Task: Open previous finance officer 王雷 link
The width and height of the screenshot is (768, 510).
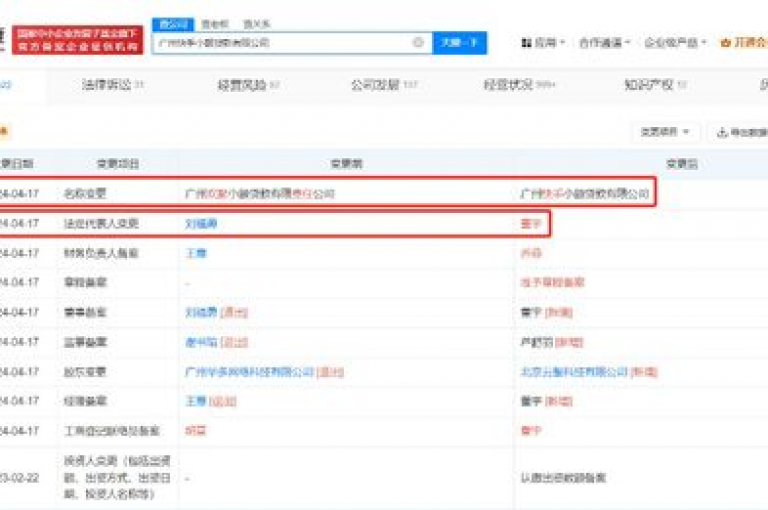Action: pyautogui.click(x=196, y=253)
